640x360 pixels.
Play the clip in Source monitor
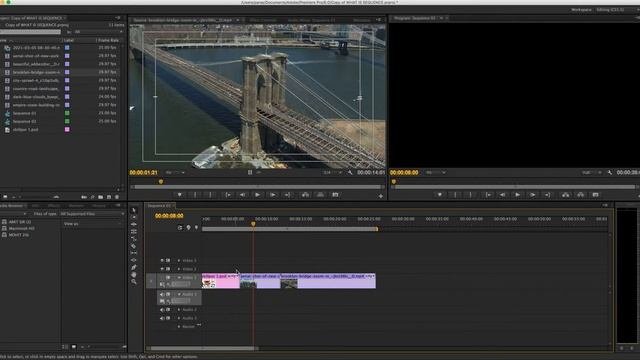tap(257, 195)
